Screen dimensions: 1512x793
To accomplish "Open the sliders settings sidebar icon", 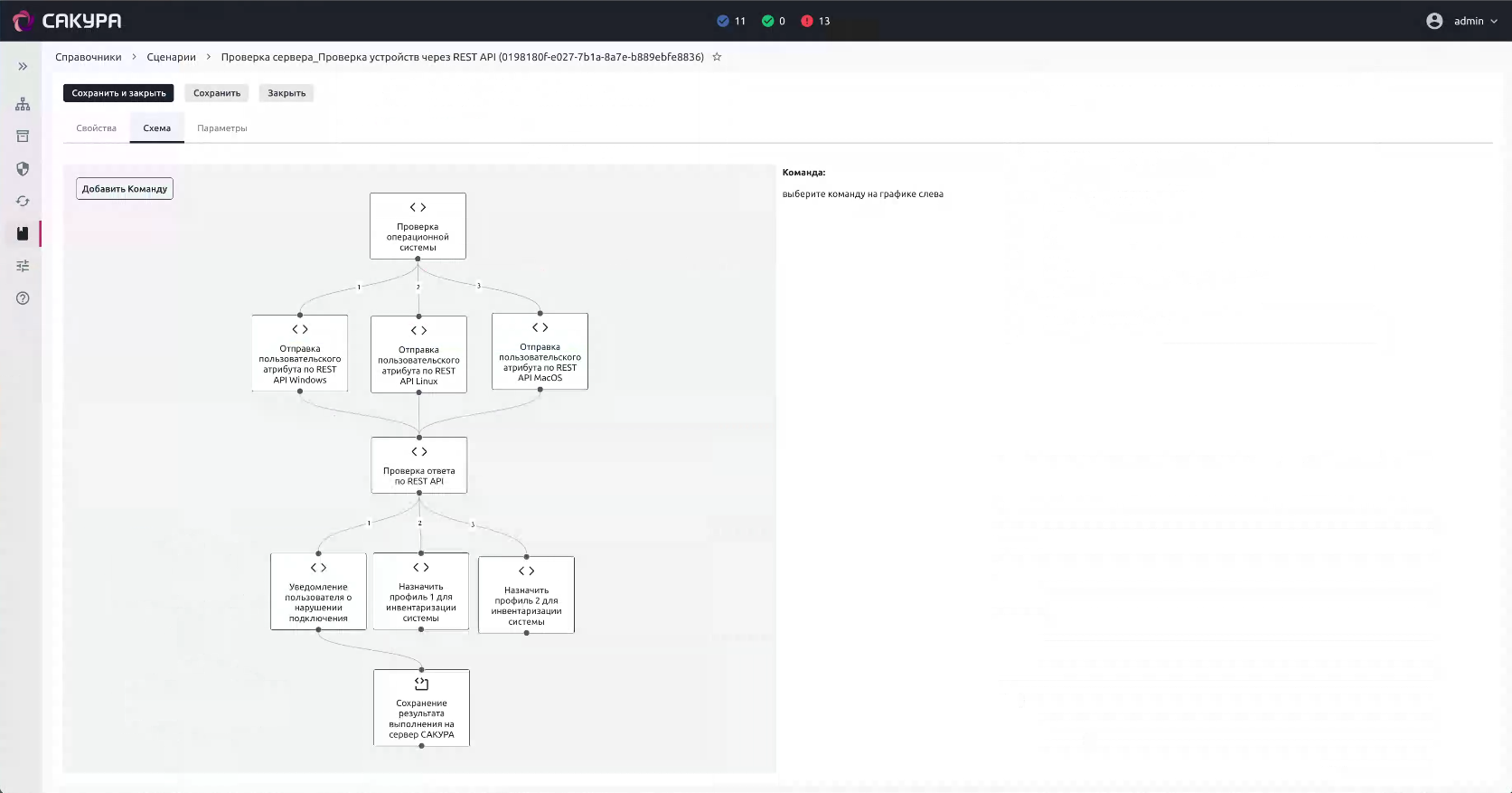I will click(x=23, y=266).
